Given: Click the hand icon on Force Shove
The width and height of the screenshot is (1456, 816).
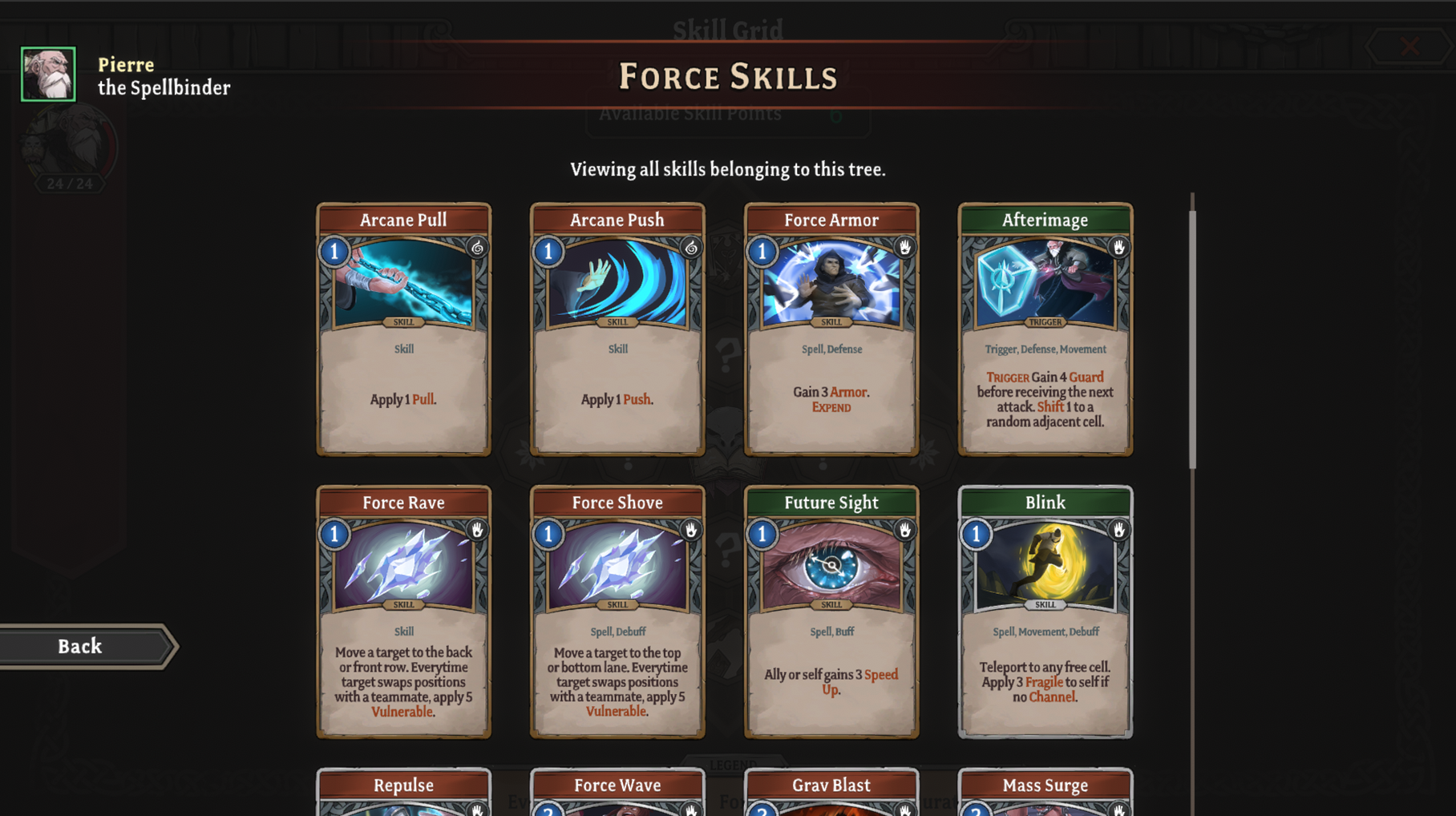Looking at the screenshot, I should coord(690,530).
